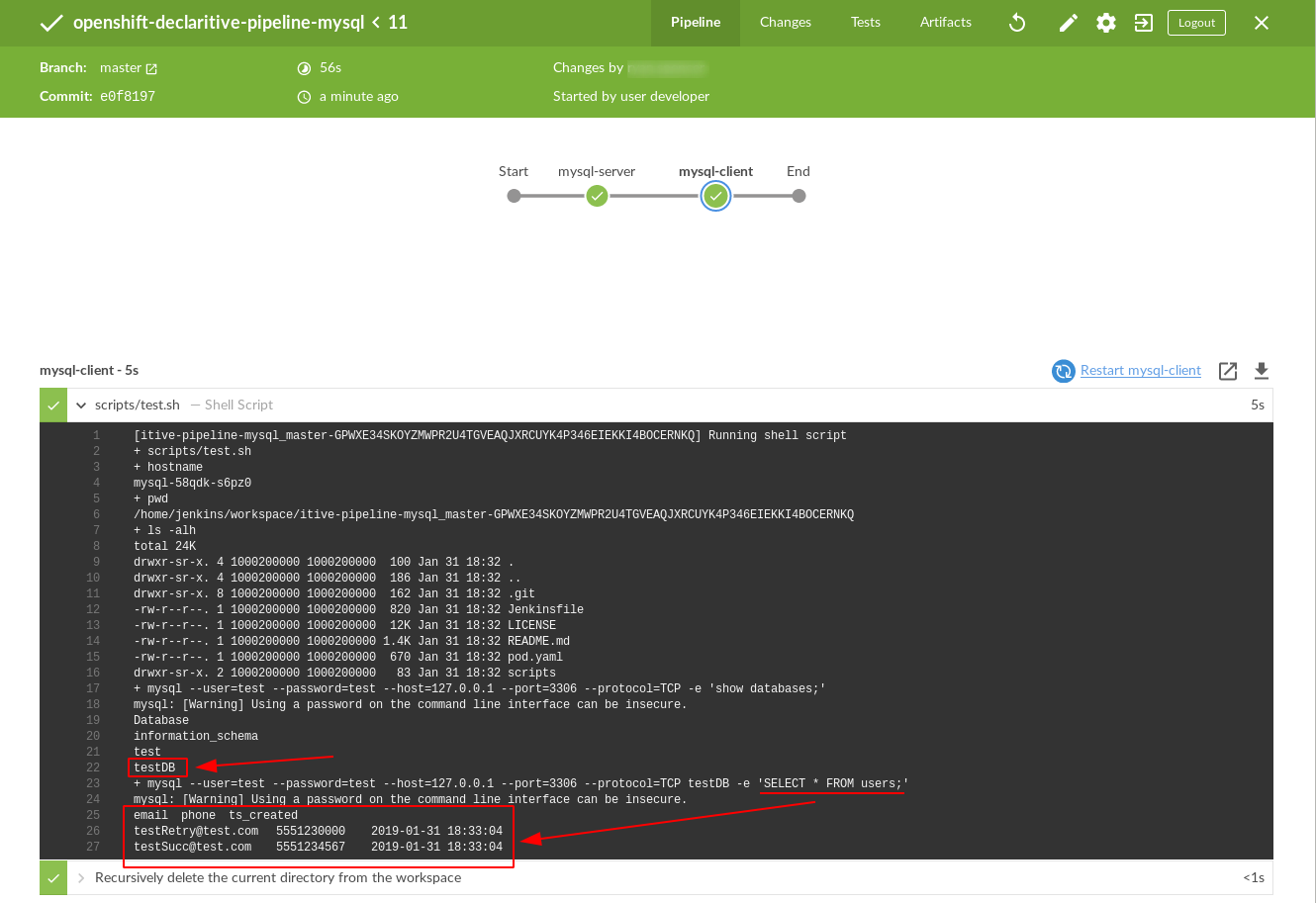The width and height of the screenshot is (1316, 903).
Task: Click the End node of pipeline
Action: [x=799, y=196]
